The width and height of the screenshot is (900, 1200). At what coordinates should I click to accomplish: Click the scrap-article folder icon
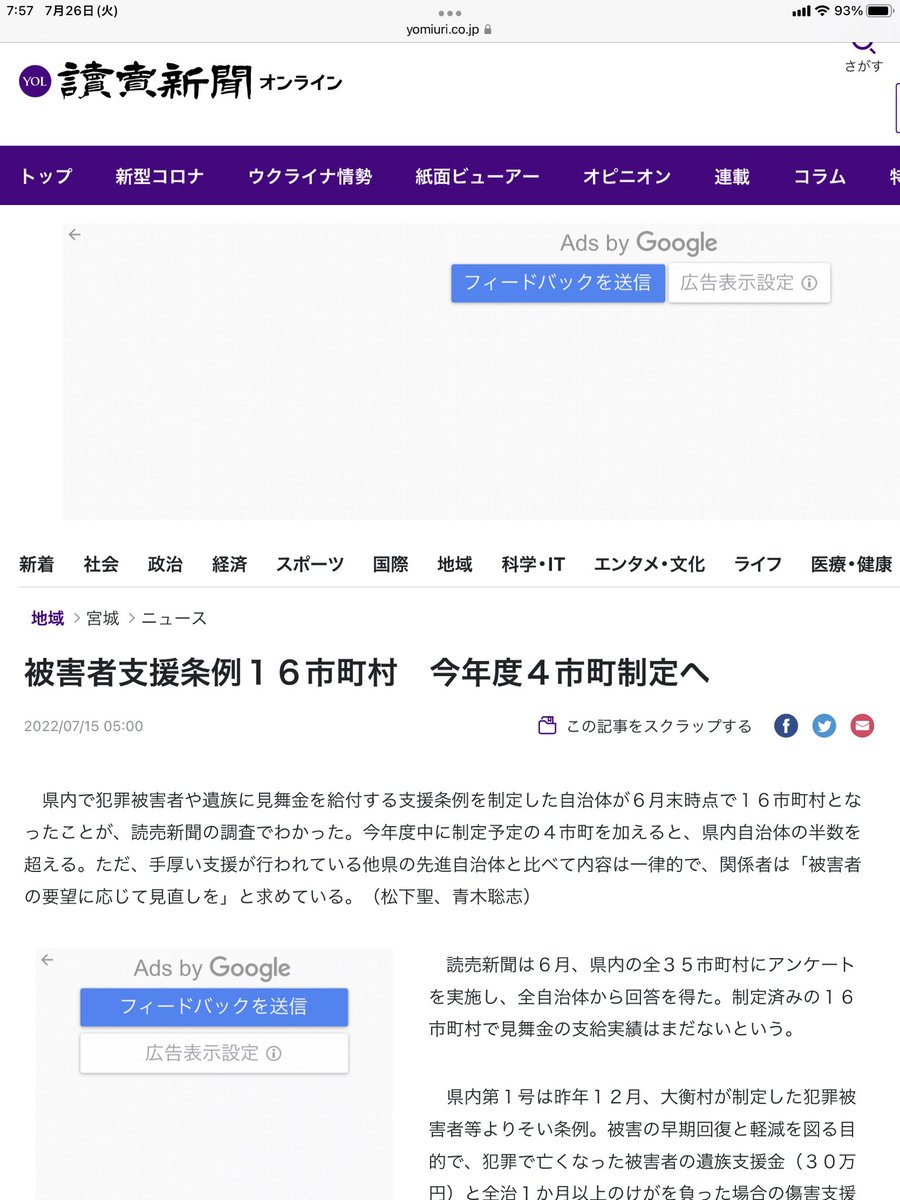(x=547, y=726)
